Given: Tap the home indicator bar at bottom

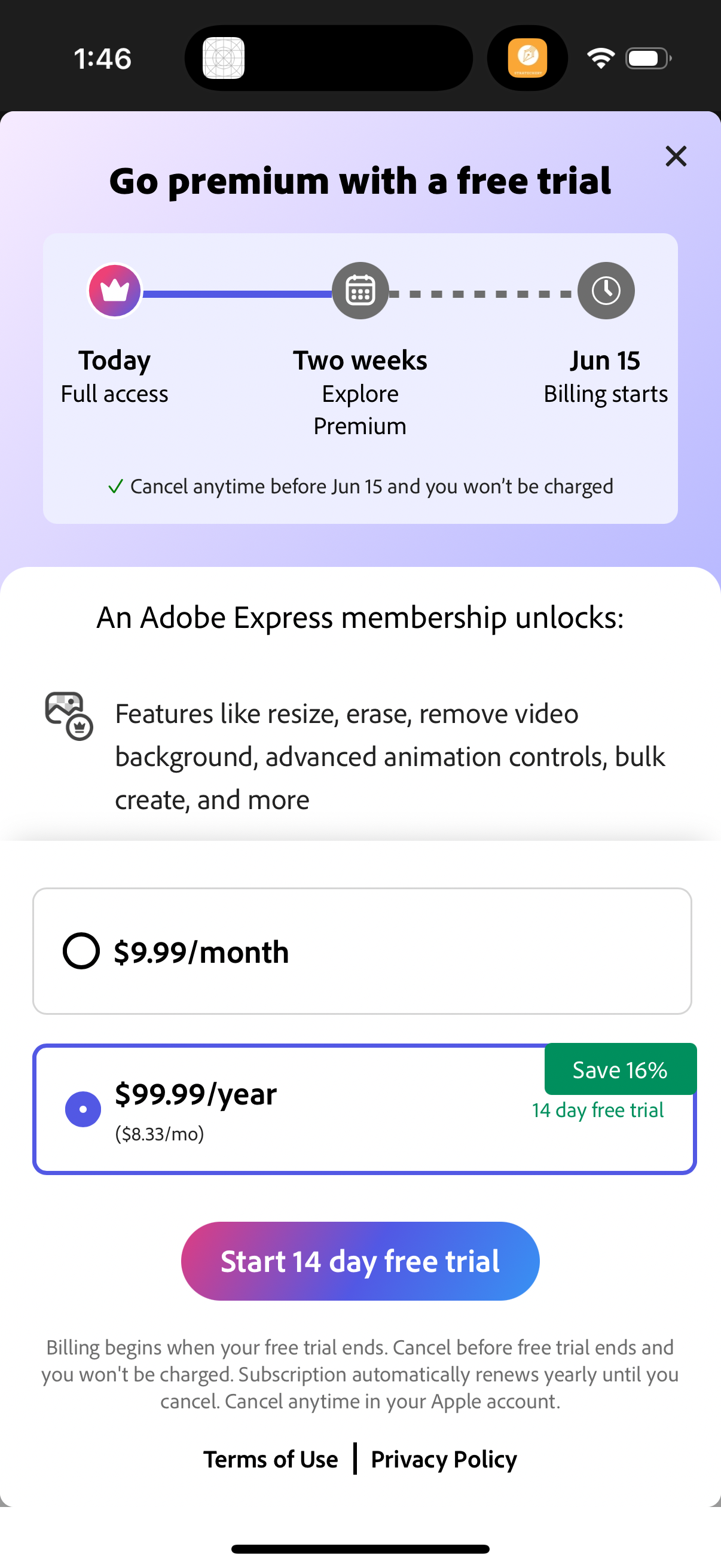Looking at the screenshot, I should coord(360,1549).
